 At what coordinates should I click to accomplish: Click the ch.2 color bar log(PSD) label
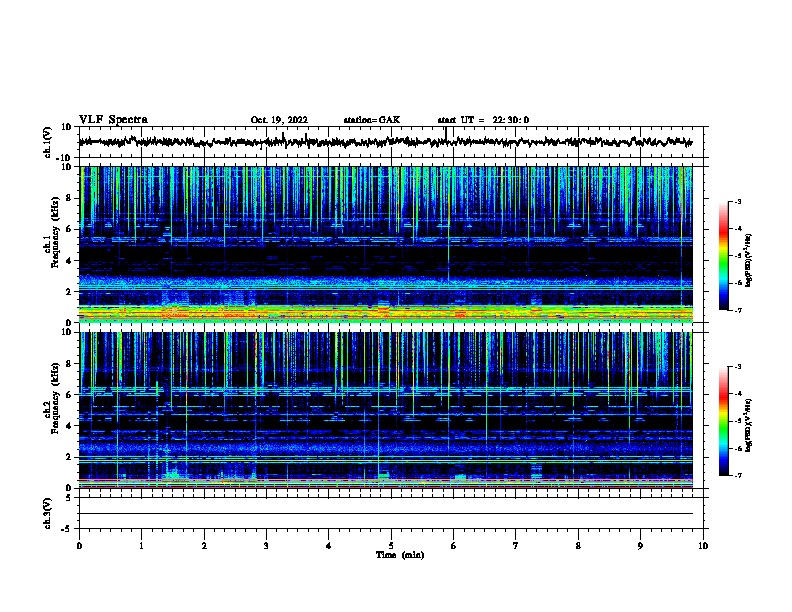(749, 425)
